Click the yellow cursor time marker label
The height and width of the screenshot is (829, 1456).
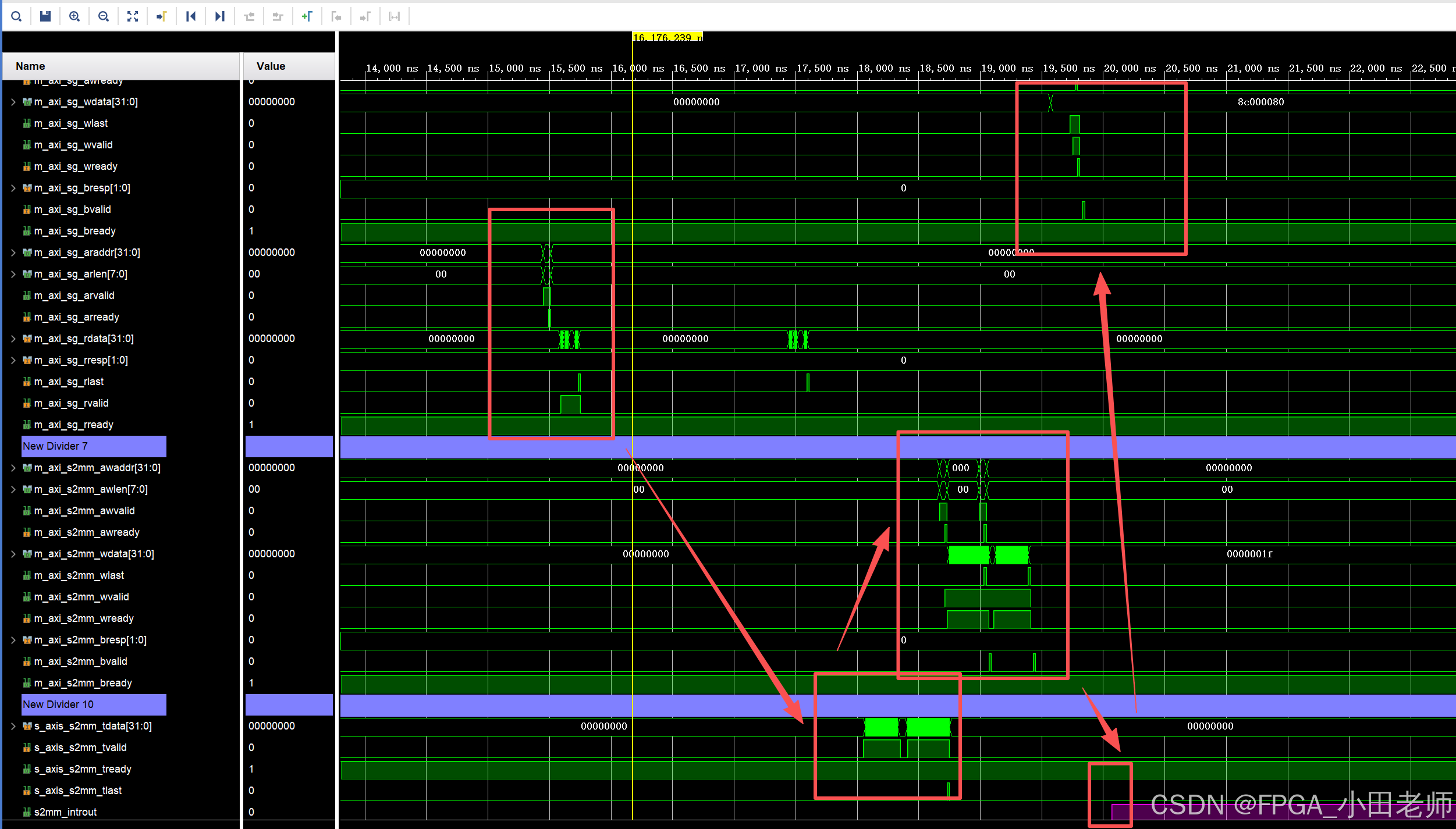pos(667,37)
